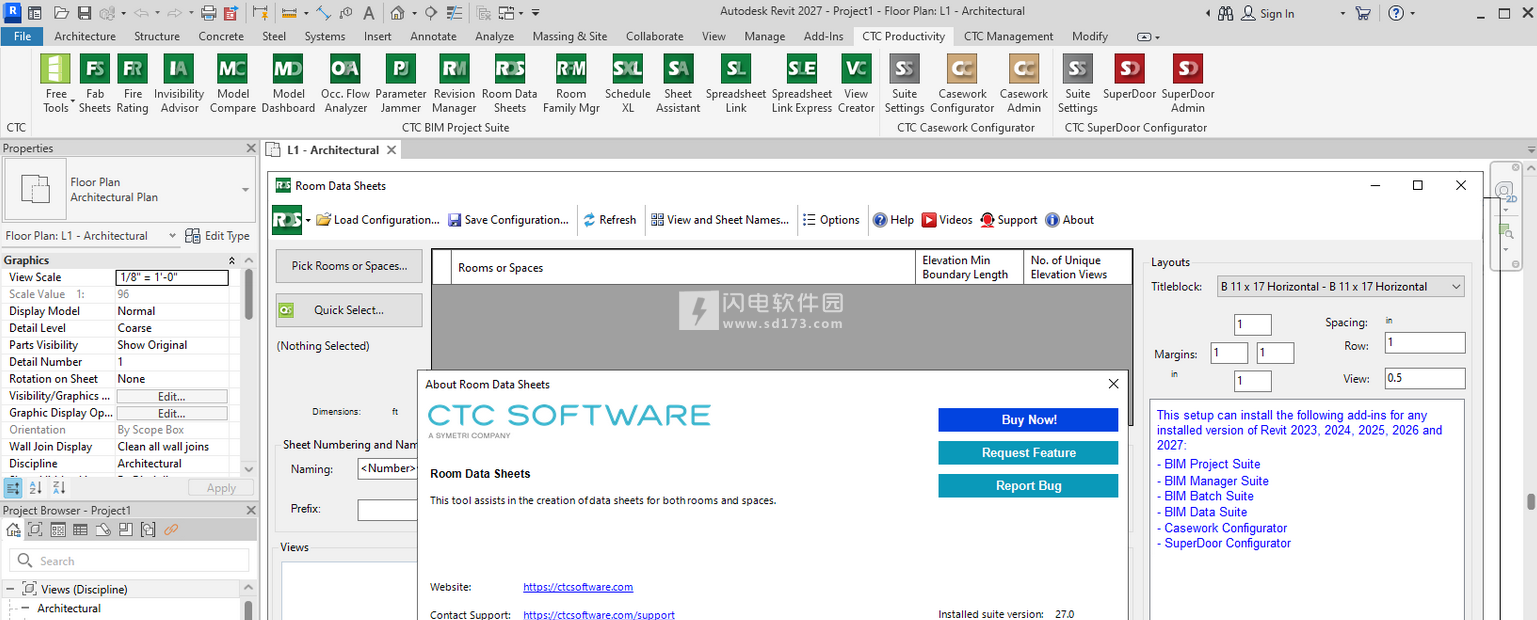Image resolution: width=1537 pixels, height=620 pixels.
Task: Open SuperDoor Admin tool
Action: (1188, 83)
